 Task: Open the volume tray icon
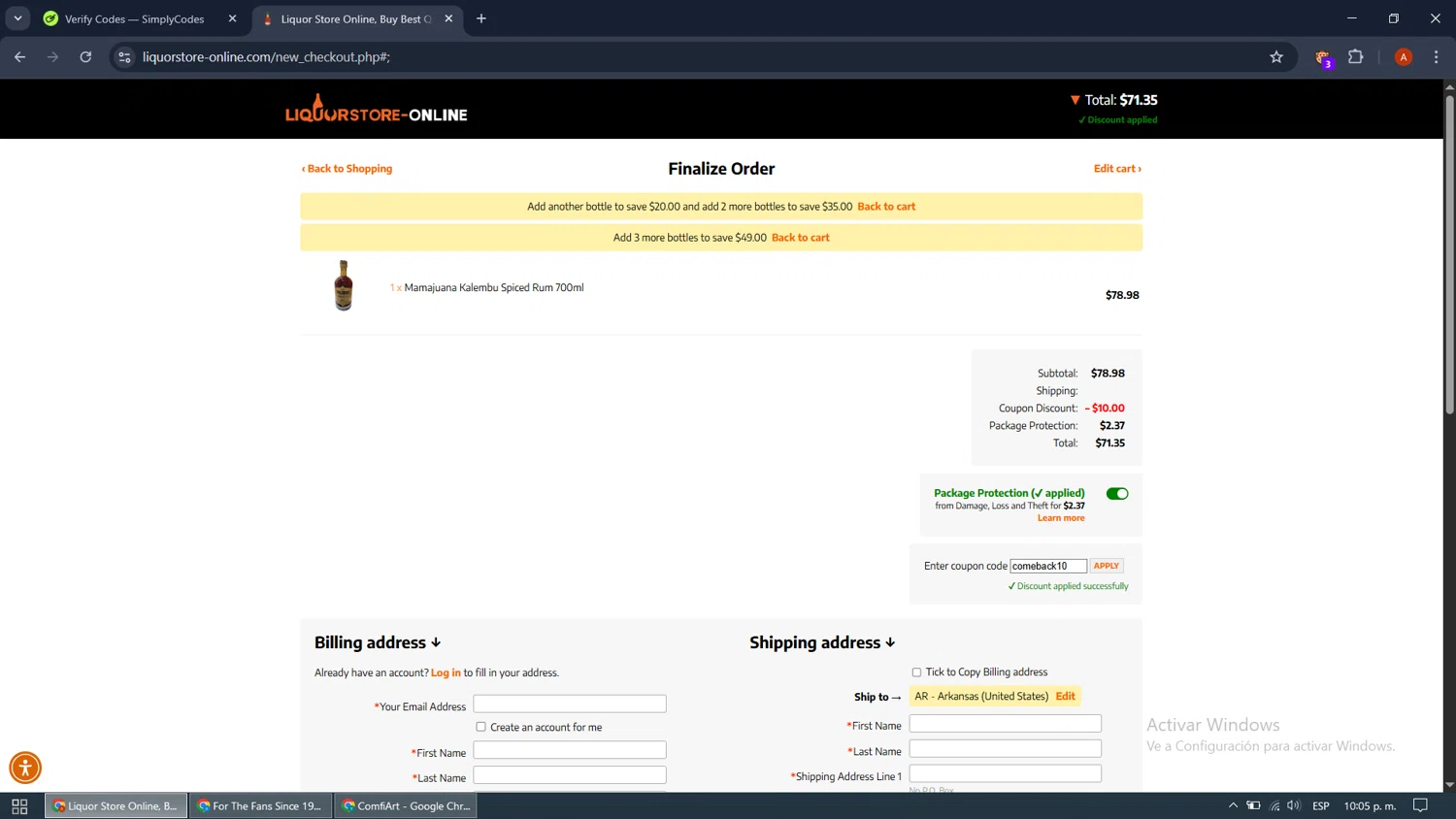[x=1294, y=805]
